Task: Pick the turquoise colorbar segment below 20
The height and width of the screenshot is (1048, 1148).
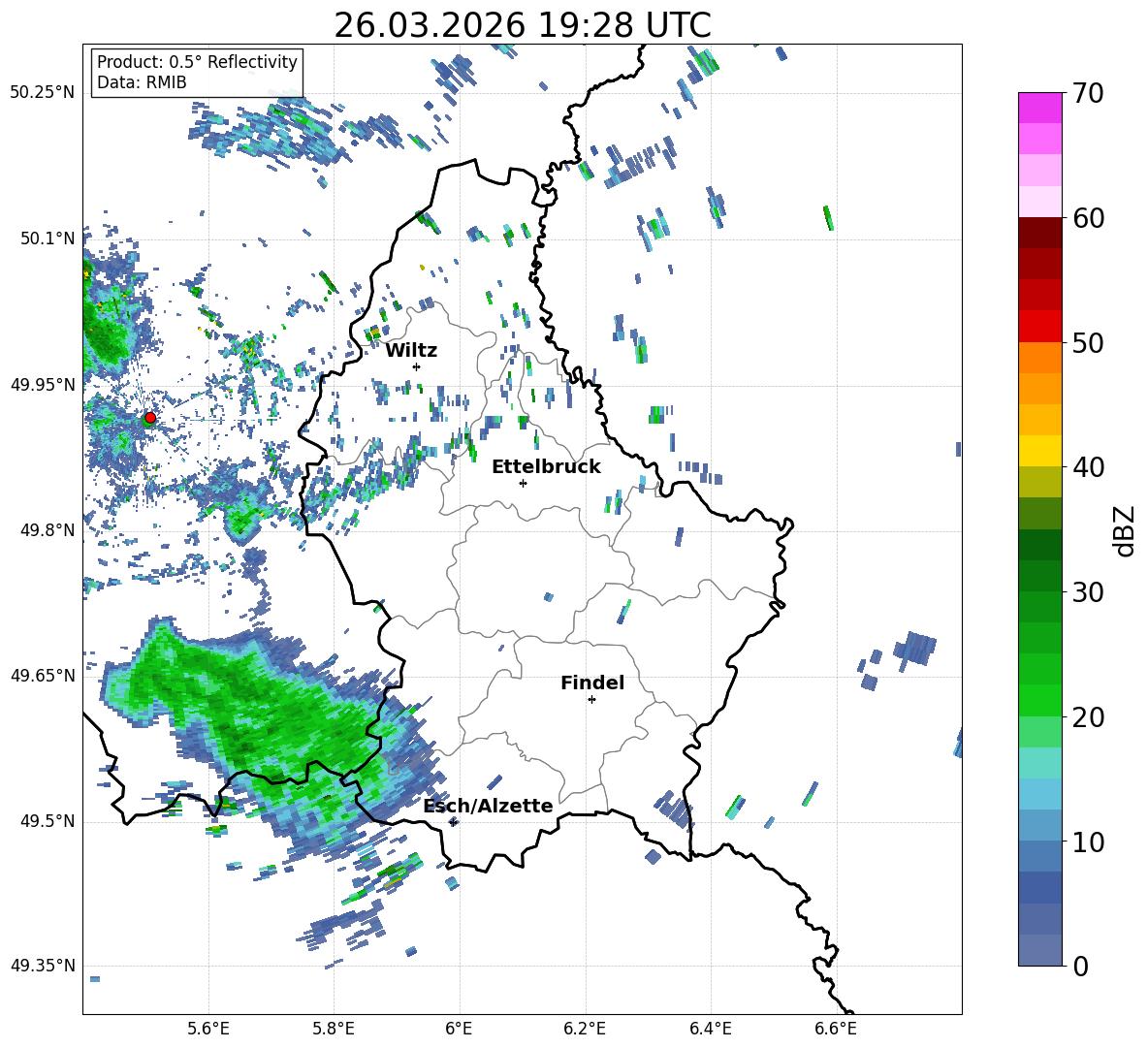Action: pyautogui.click(x=1039, y=763)
